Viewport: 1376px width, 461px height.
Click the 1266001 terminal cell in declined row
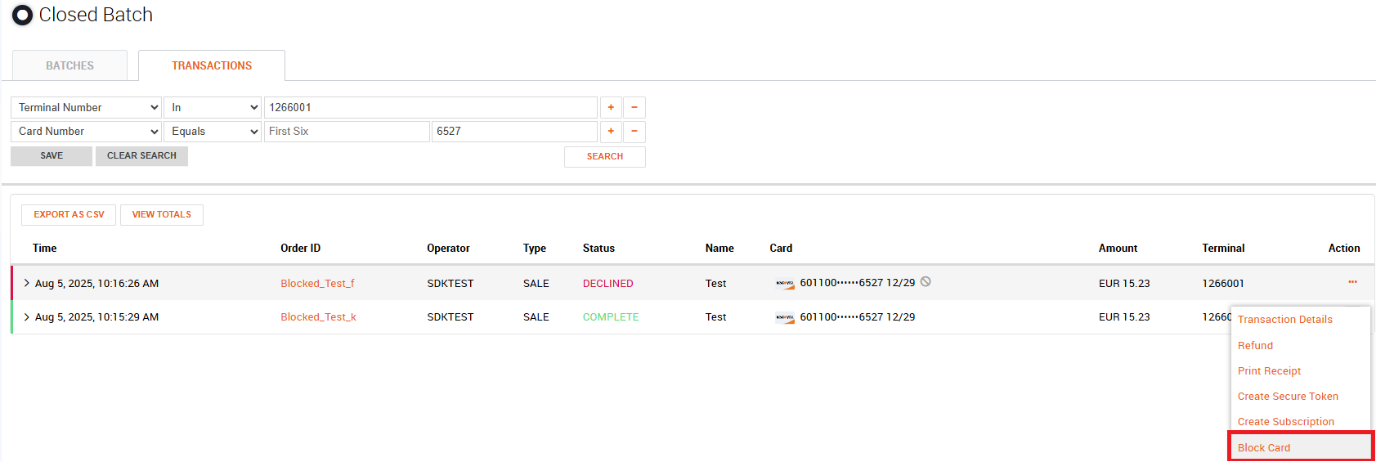click(1223, 284)
